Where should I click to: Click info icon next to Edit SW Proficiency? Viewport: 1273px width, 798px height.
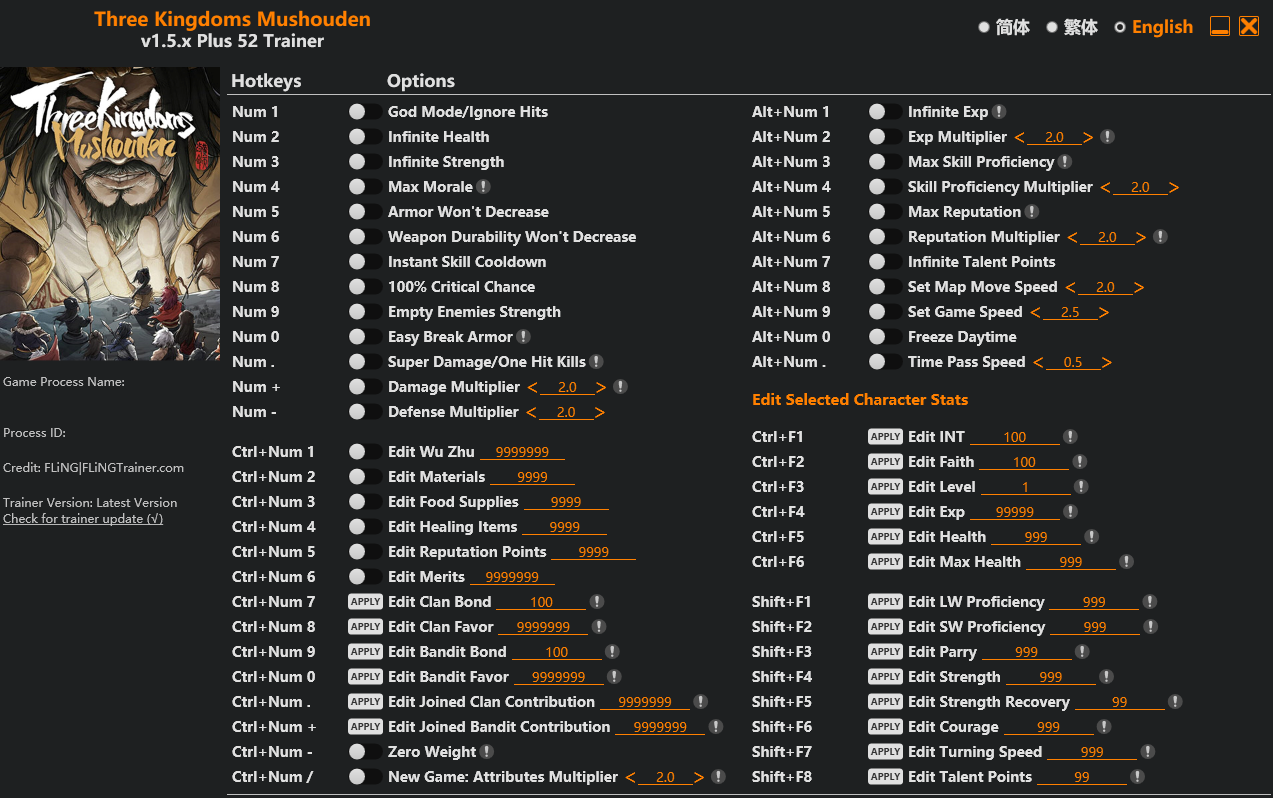point(1151,627)
